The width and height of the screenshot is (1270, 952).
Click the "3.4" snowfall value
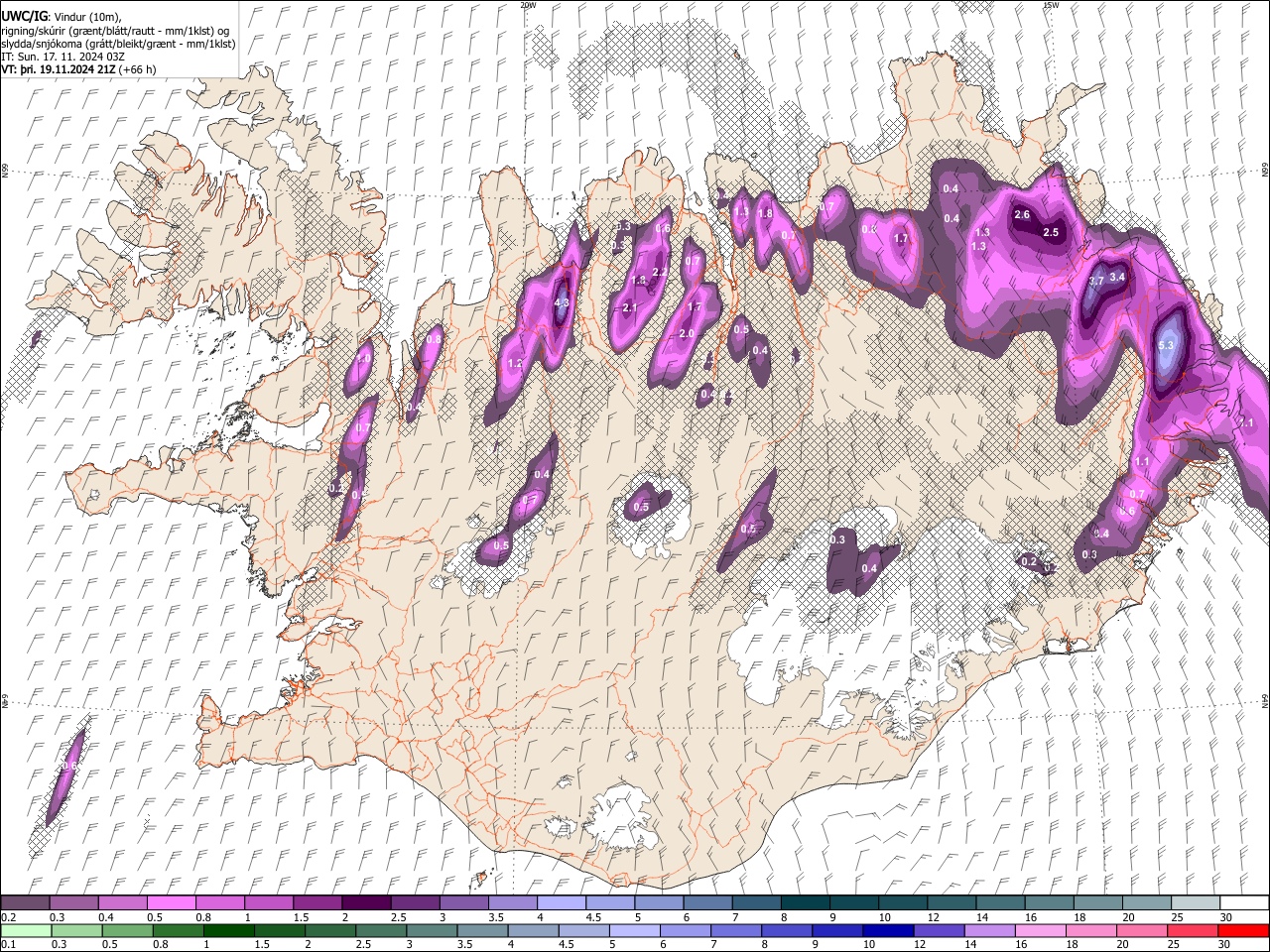(x=1117, y=277)
